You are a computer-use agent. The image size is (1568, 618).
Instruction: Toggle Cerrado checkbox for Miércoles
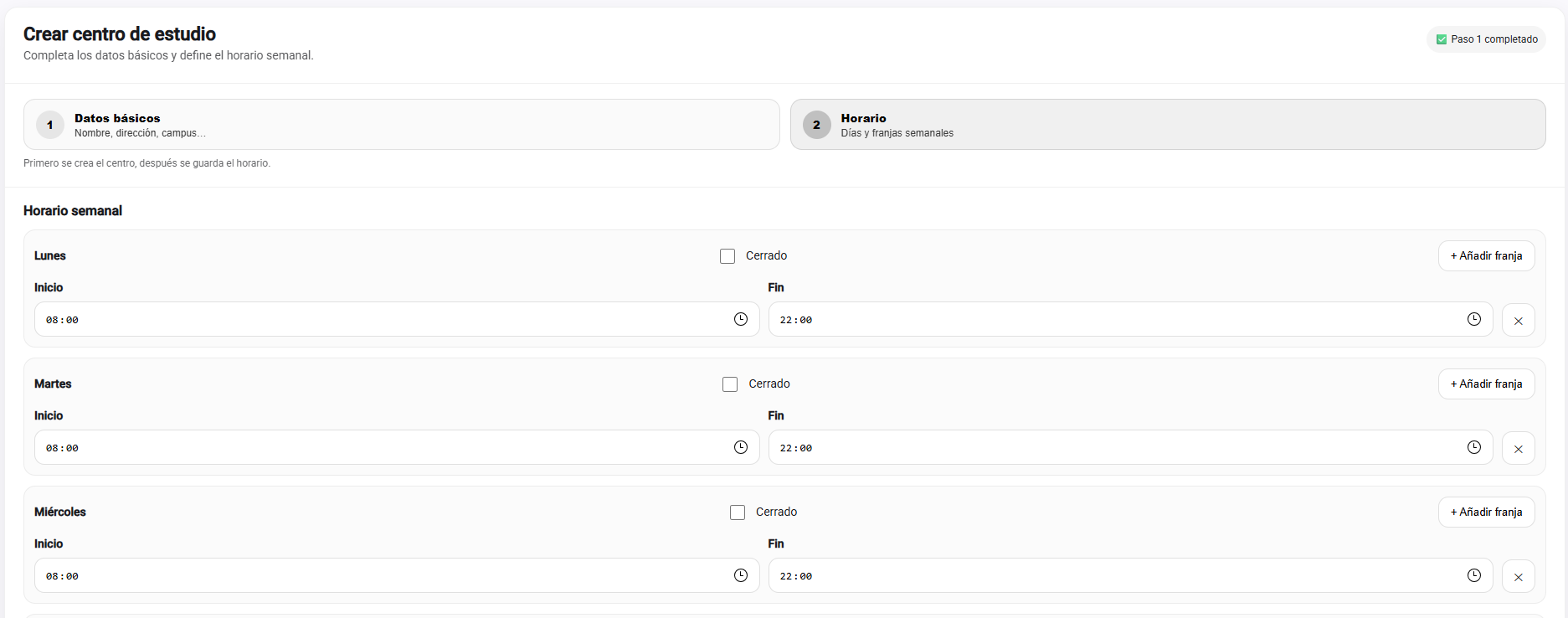click(x=738, y=512)
